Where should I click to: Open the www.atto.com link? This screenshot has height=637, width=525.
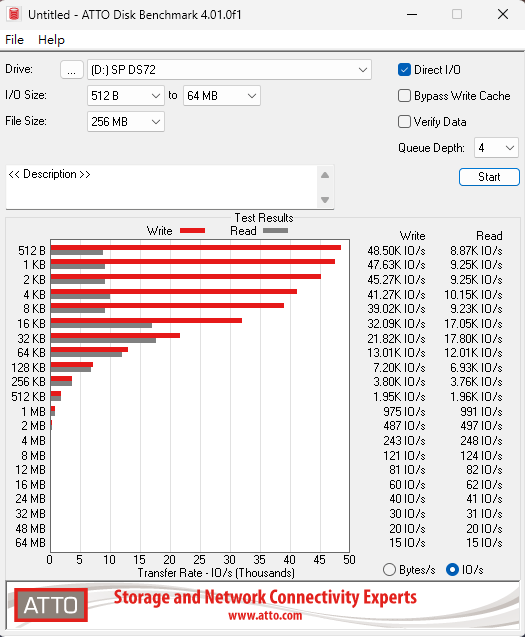click(x=265, y=616)
